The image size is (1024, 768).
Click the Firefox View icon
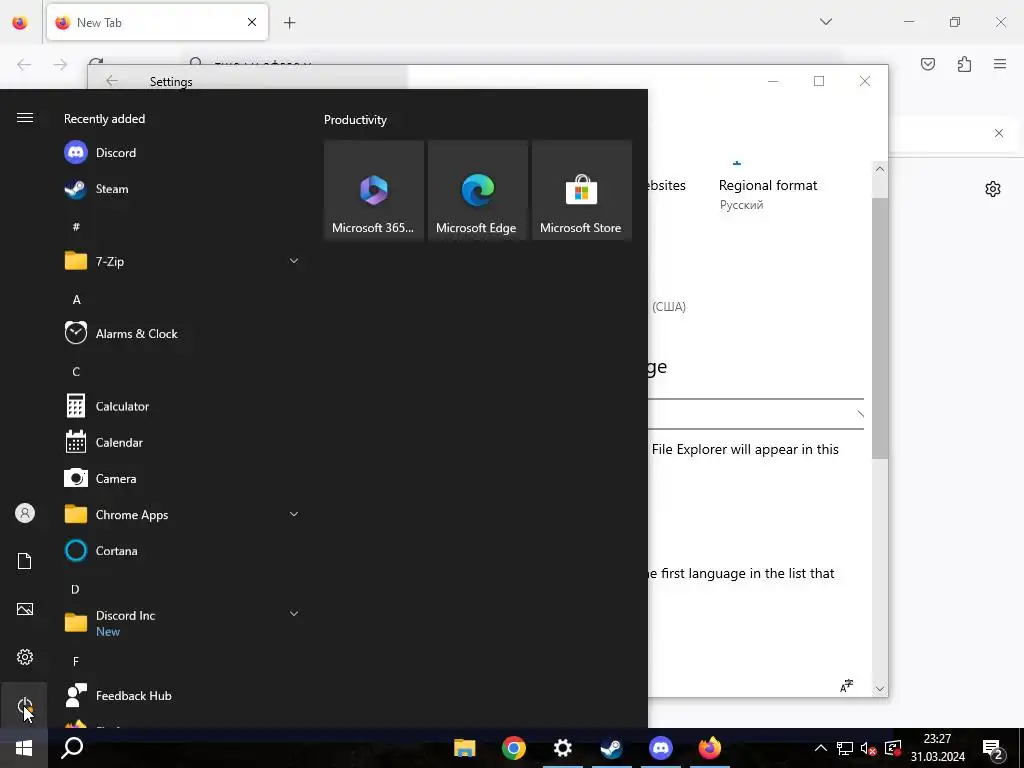(20, 22)
